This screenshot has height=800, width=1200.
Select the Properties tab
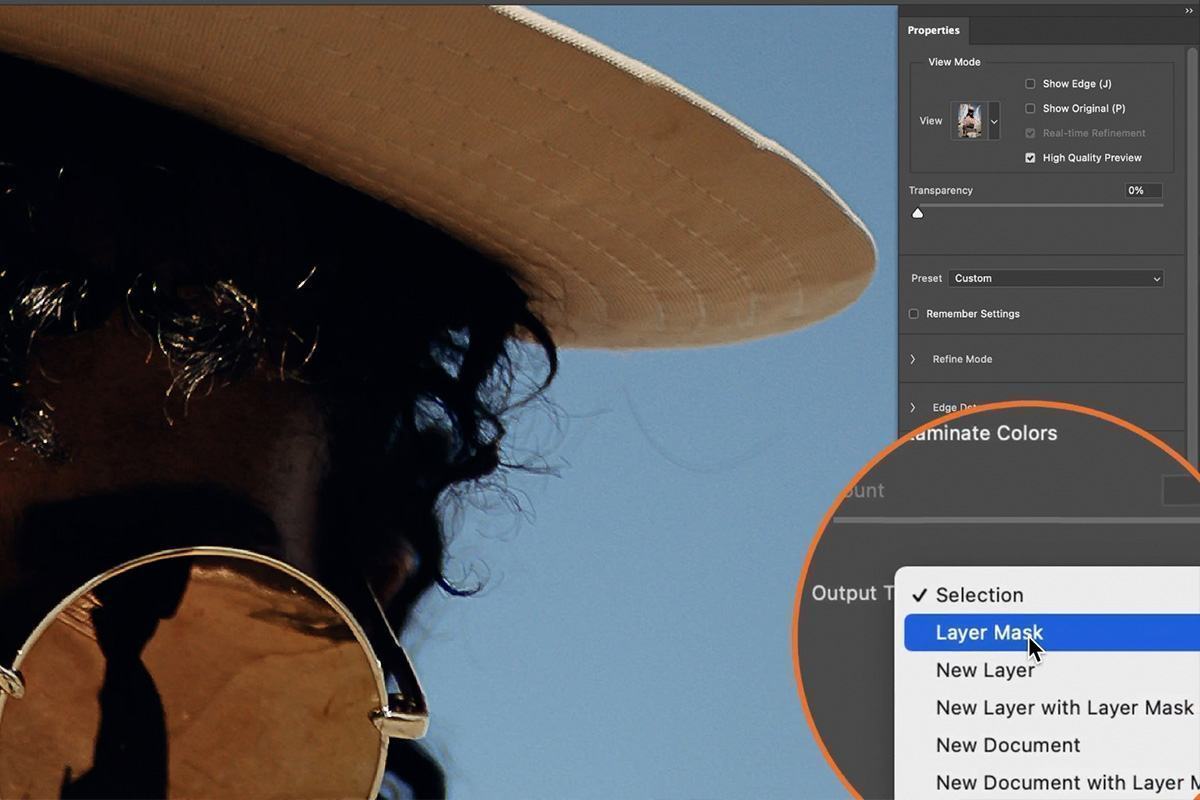933,31
